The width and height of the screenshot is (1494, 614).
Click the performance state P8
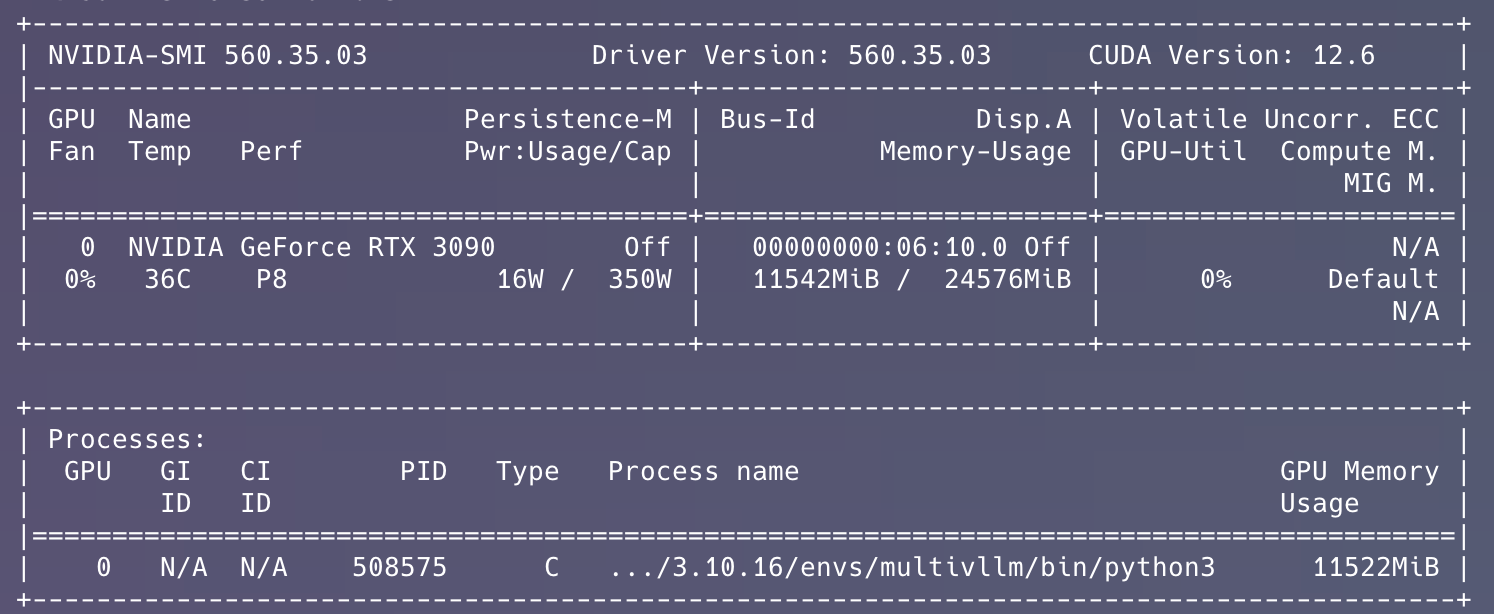point(271,279)
